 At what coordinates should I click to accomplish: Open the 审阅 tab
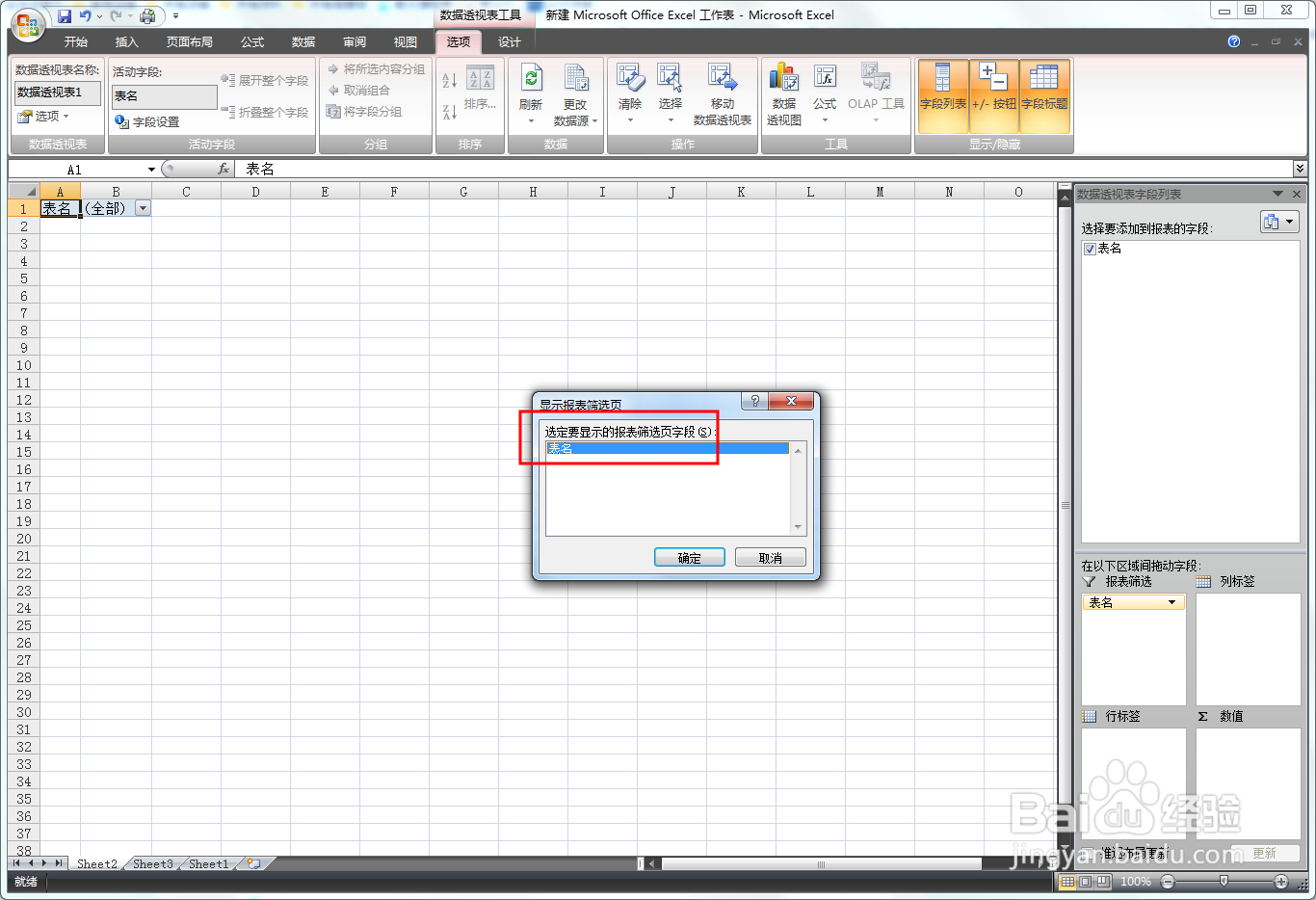click(355, 42)
